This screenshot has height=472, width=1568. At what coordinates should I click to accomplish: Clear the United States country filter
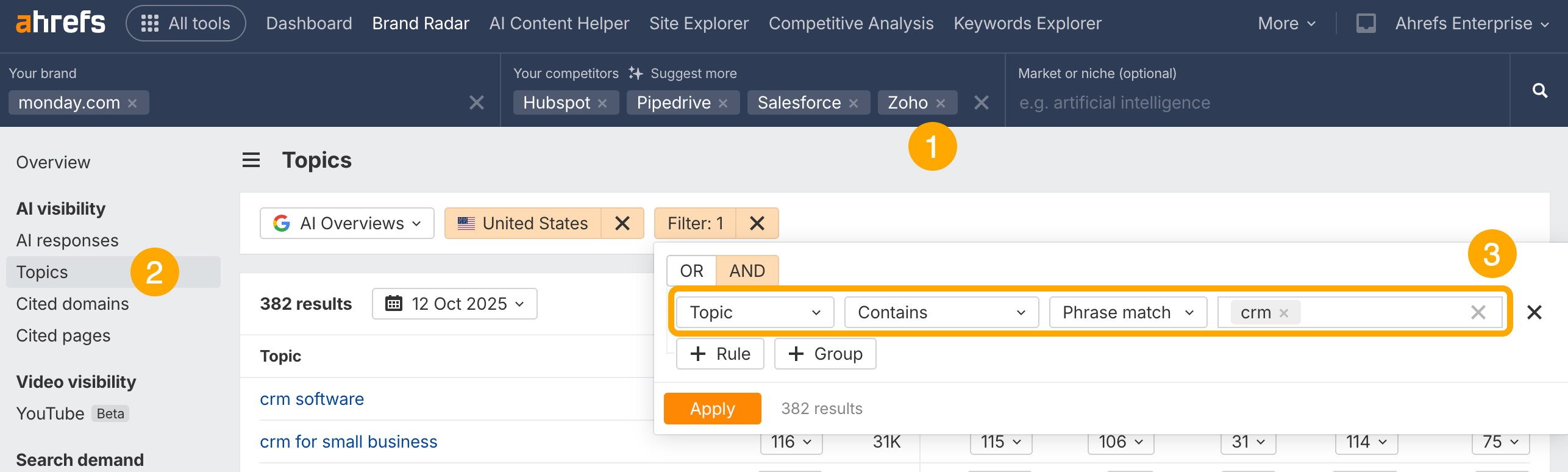(x=622, y=223)
